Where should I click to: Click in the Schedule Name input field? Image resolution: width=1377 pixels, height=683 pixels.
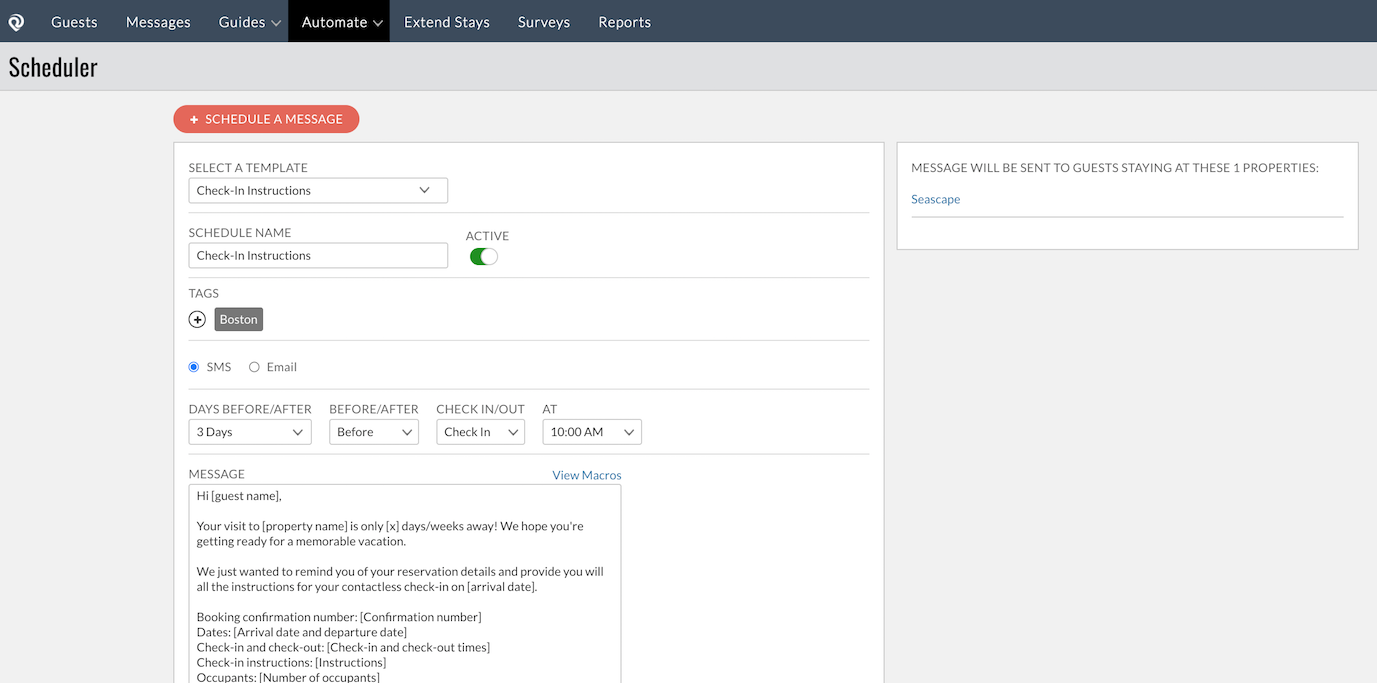click(318, 256)
